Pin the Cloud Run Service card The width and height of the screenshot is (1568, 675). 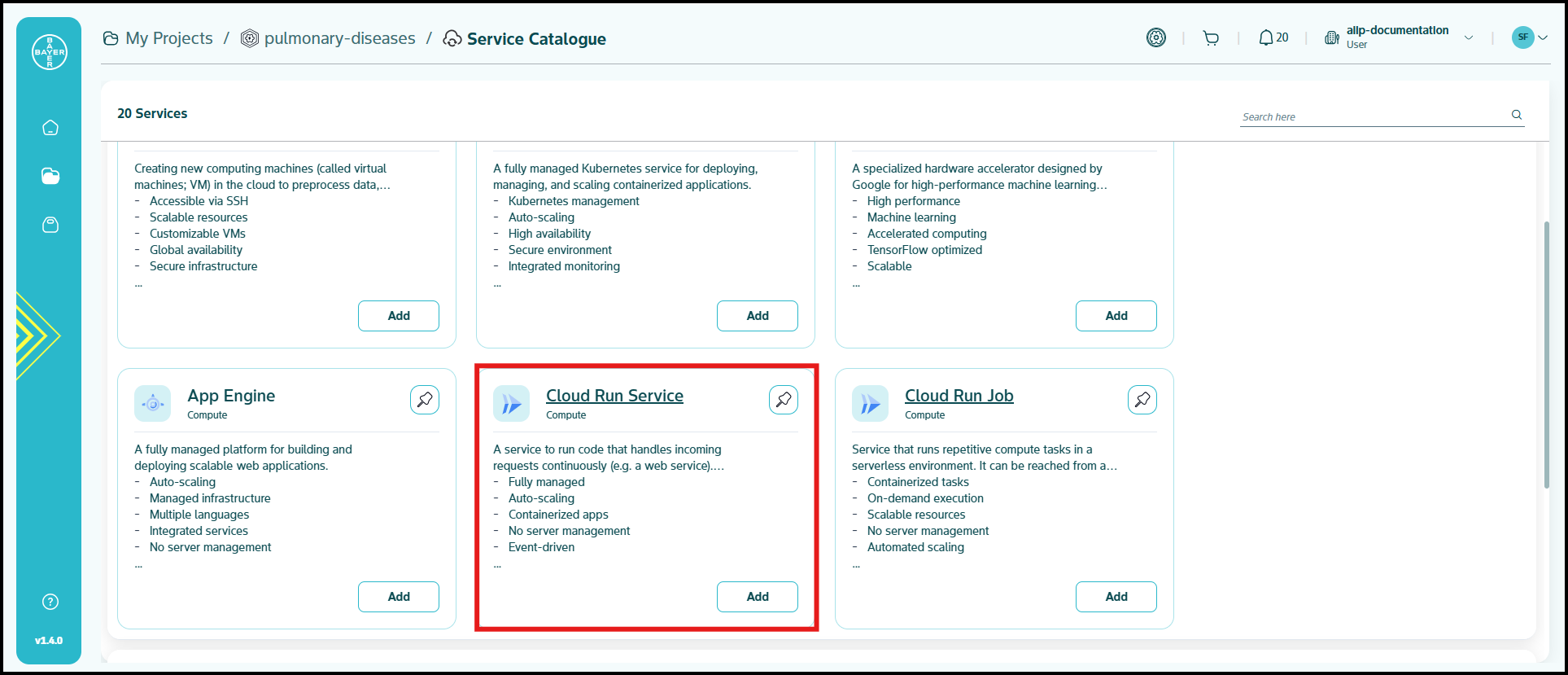point(784,400)
